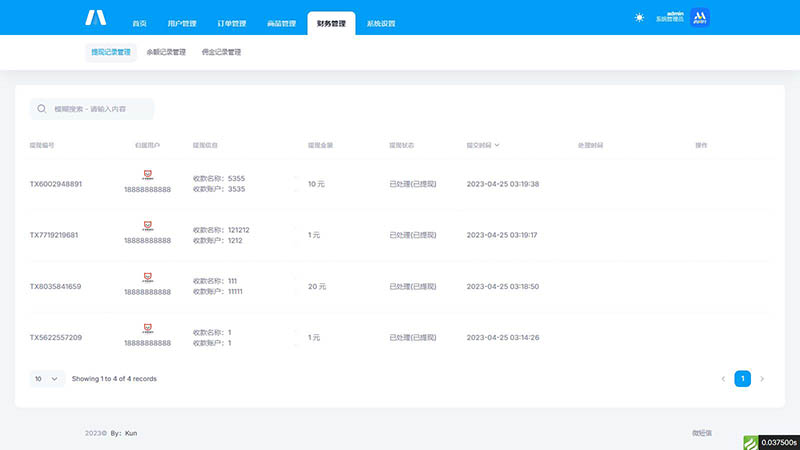Image resolution: width=800 pixels, height=450 pixels.
Task: Click the admin username text
Action: [x=675, y=13]
